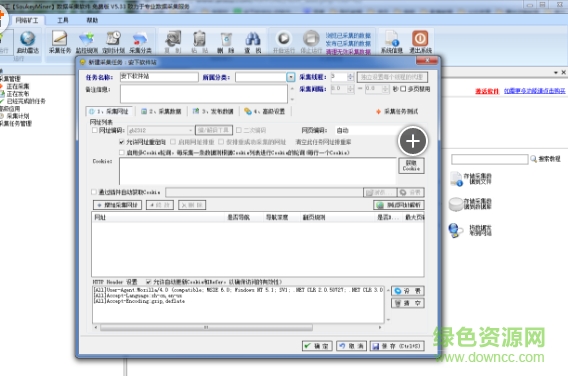Toggle the 多页禁用 checkbox
The width and height of the screenshot is (568, 376).
pos(403,89)
